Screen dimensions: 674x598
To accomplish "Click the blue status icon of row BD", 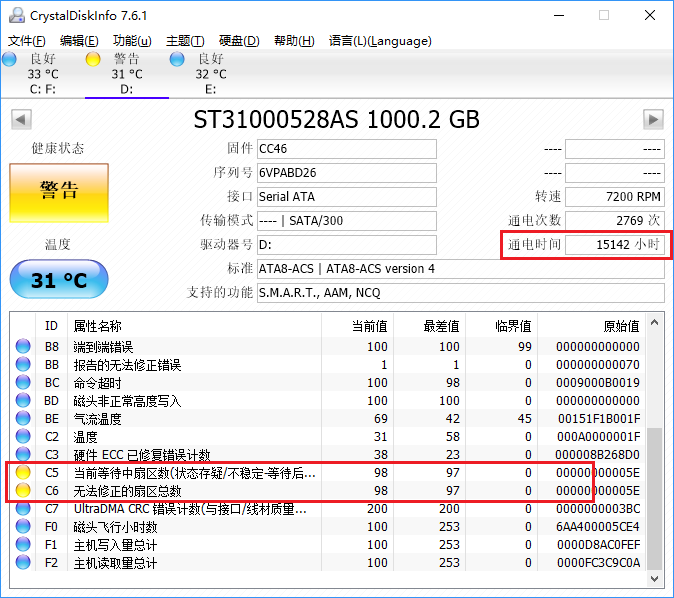I will point(23,400).
